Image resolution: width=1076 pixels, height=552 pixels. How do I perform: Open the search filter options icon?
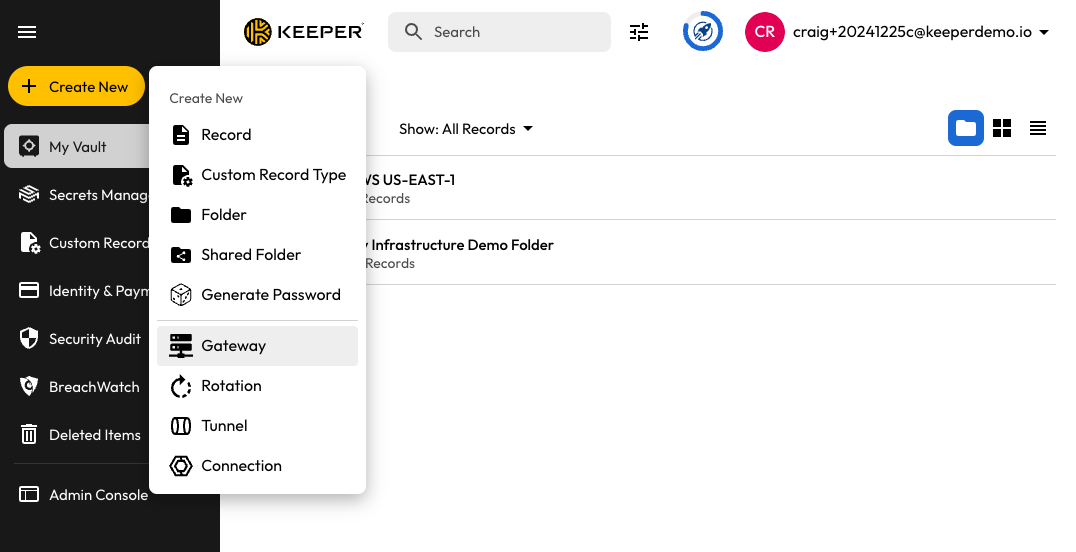click(x=639, y=32)
